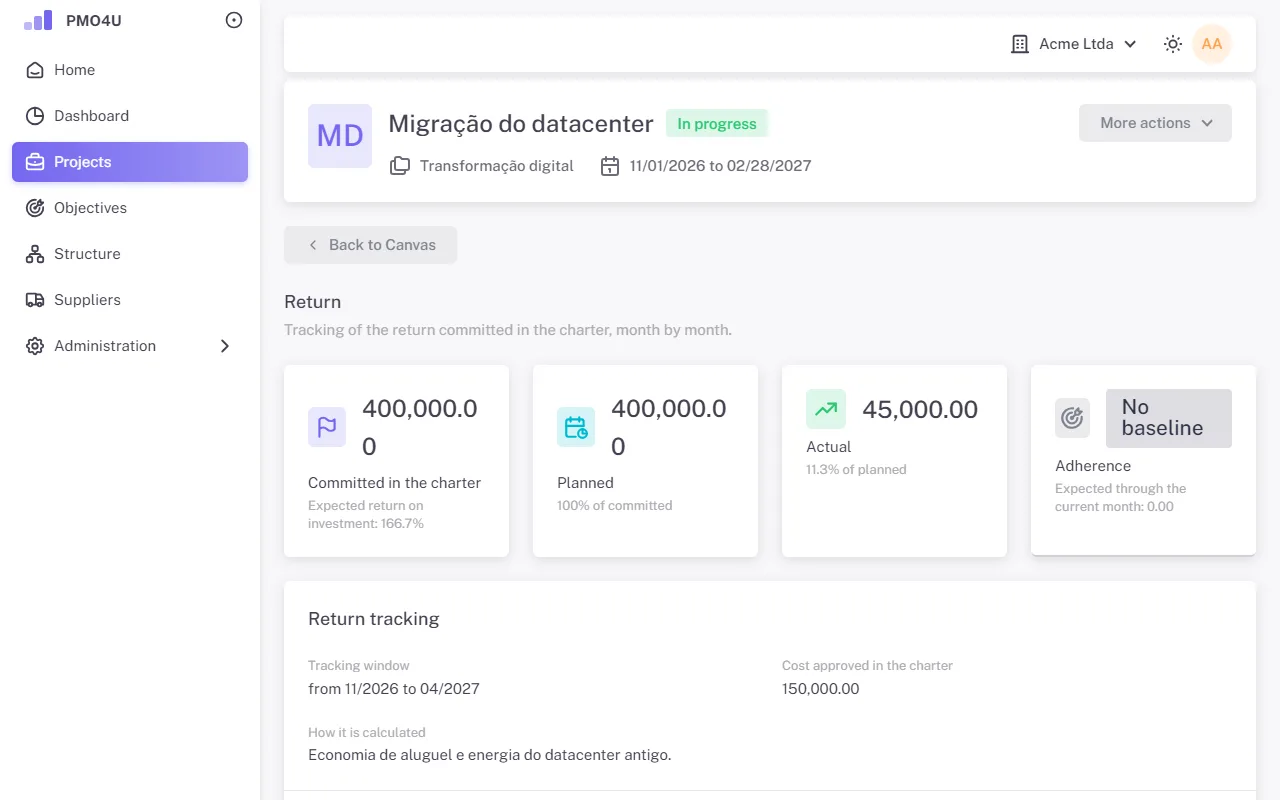This screenshot has height=800, width=1280.
Task: Click the Structure hierarchy icon
Action: [35, 254]
